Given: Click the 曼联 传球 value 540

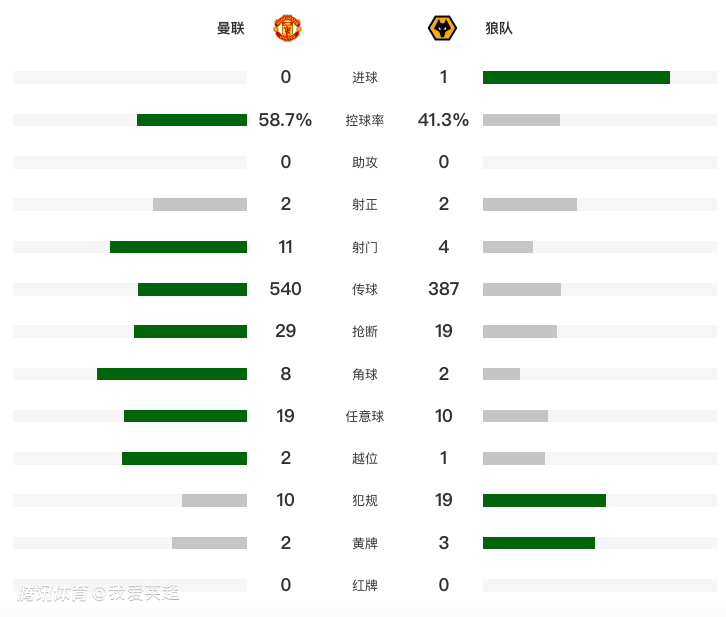Looking at the screenshot, I should click(285, 289).
